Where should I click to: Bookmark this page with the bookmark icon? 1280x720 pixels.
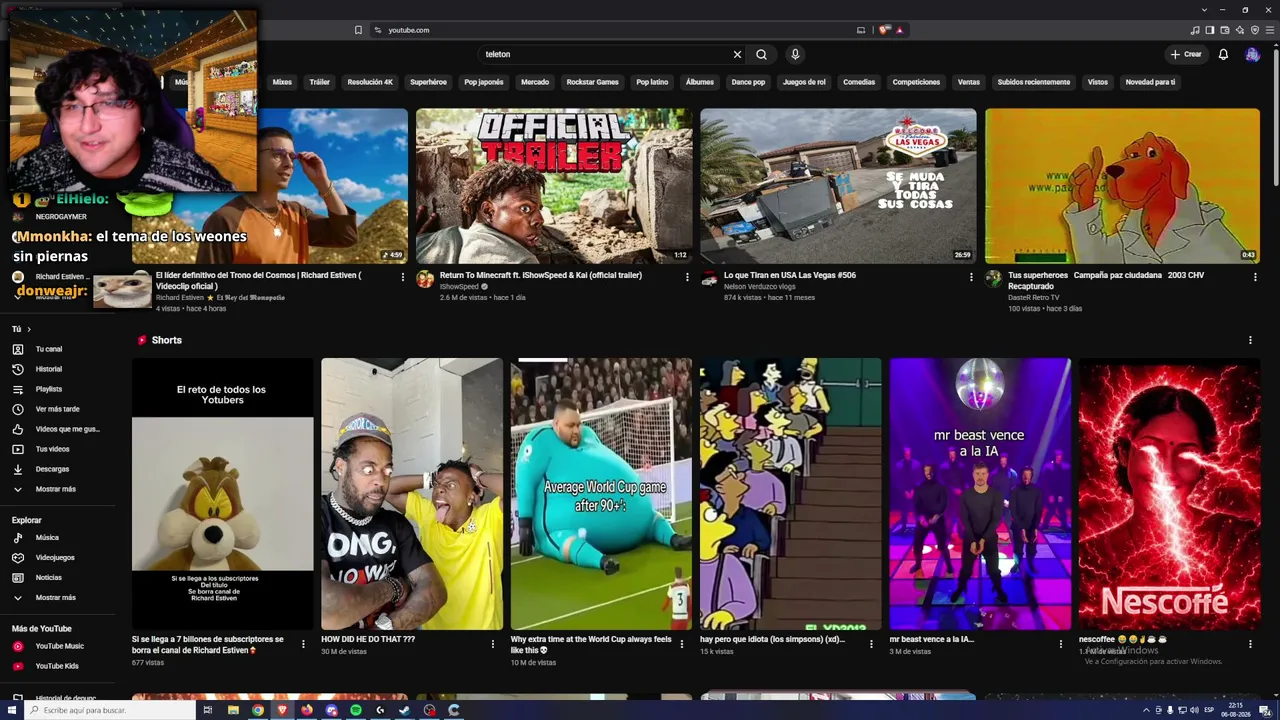click(x=358, y=30)
